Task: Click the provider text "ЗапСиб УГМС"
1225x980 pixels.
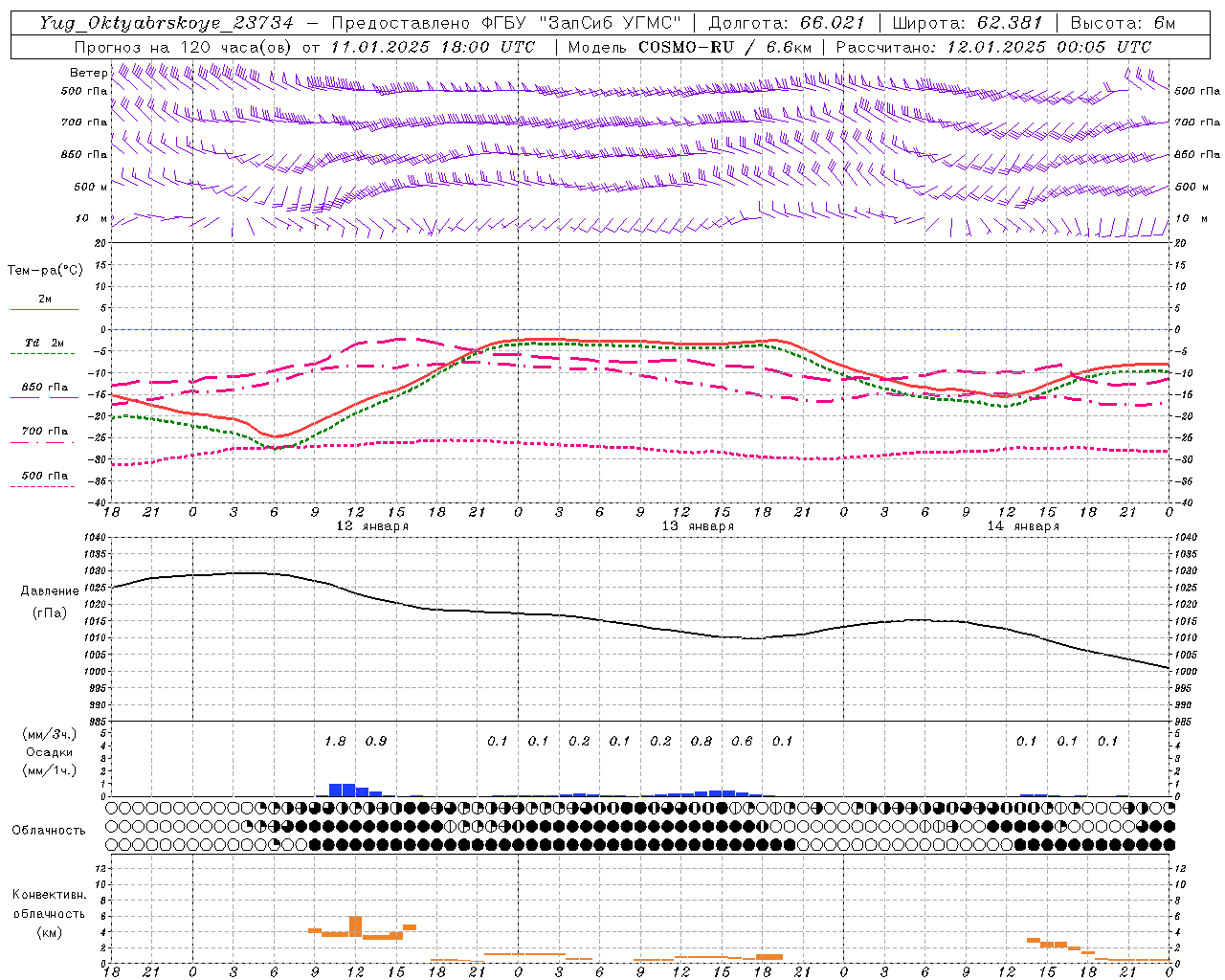Action: point(612,23)
